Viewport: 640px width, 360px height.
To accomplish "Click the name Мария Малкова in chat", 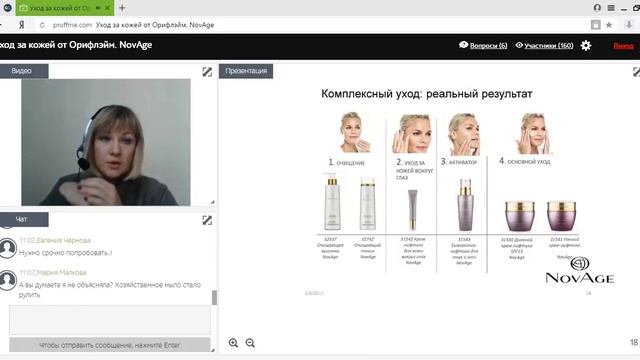I will pos(62,273).
